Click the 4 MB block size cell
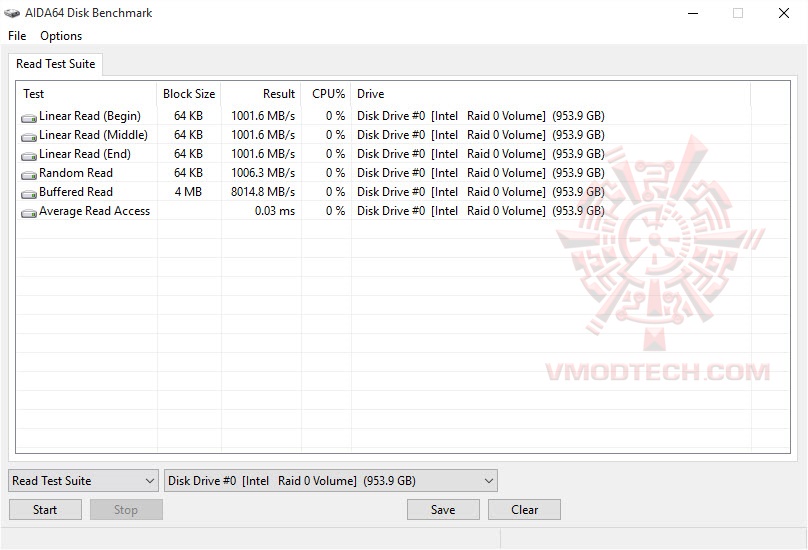The height and width of the screenshot is (550, 808). pyautogui.click(x=188, y=192)
